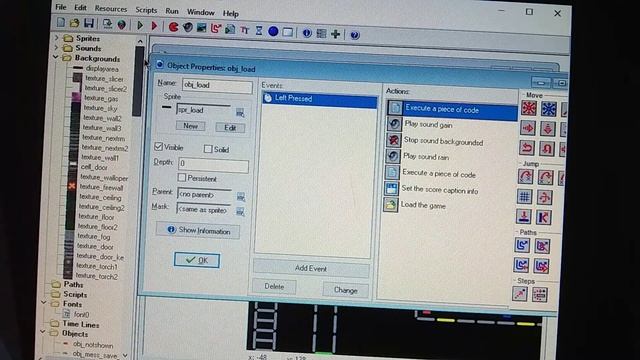Open toolbar help question mark icon

pyautogui.click(x=355, y=35)
